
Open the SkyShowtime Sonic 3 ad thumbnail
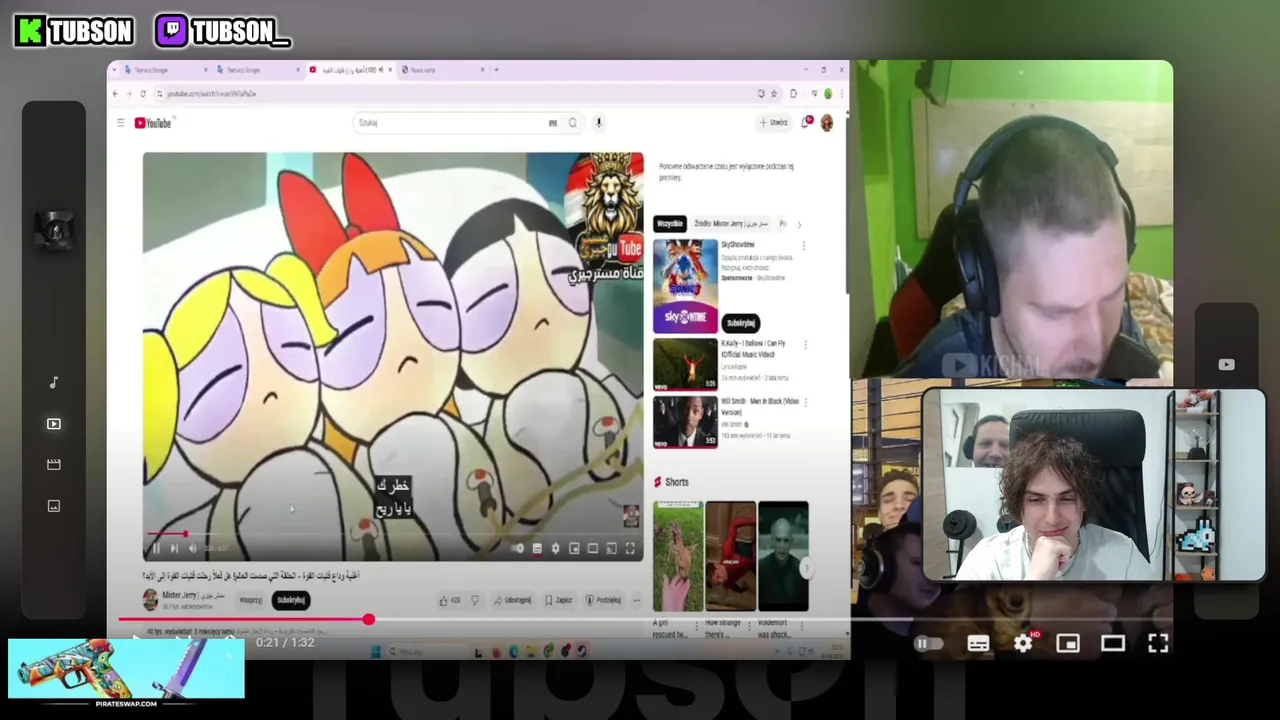coord(685,286)
